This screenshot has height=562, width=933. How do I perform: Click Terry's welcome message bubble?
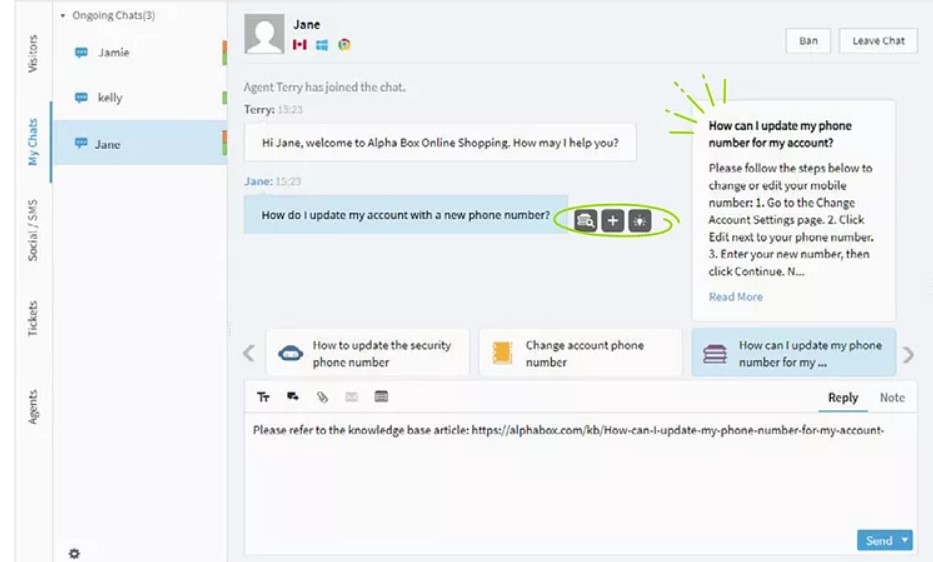[440, 143]
